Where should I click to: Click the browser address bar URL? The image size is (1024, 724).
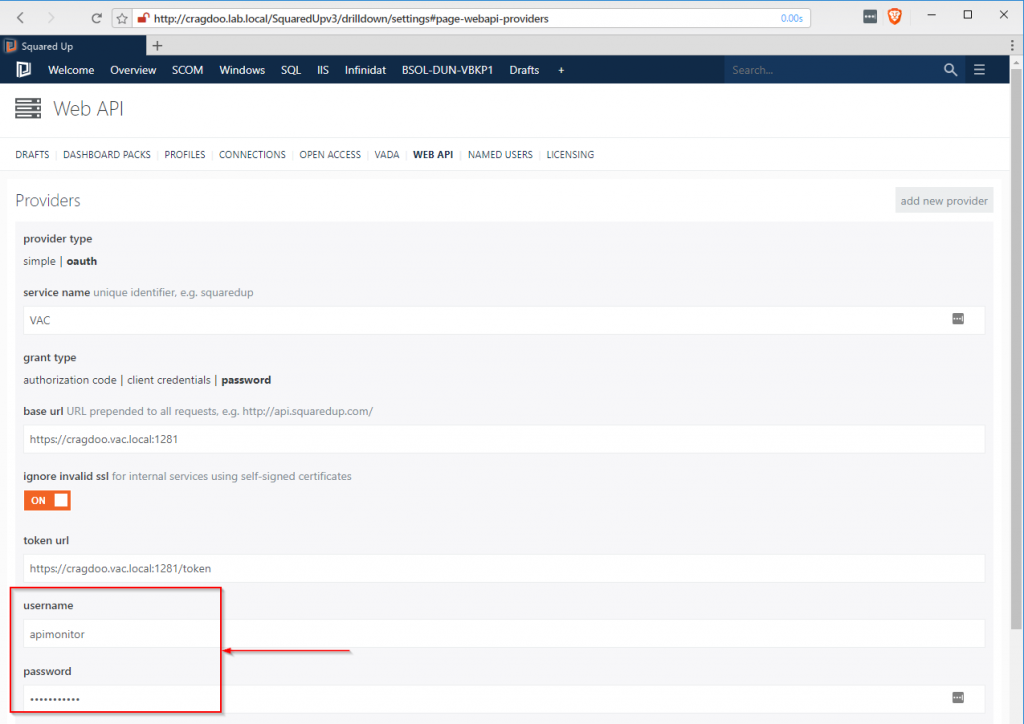coord(351,18)
